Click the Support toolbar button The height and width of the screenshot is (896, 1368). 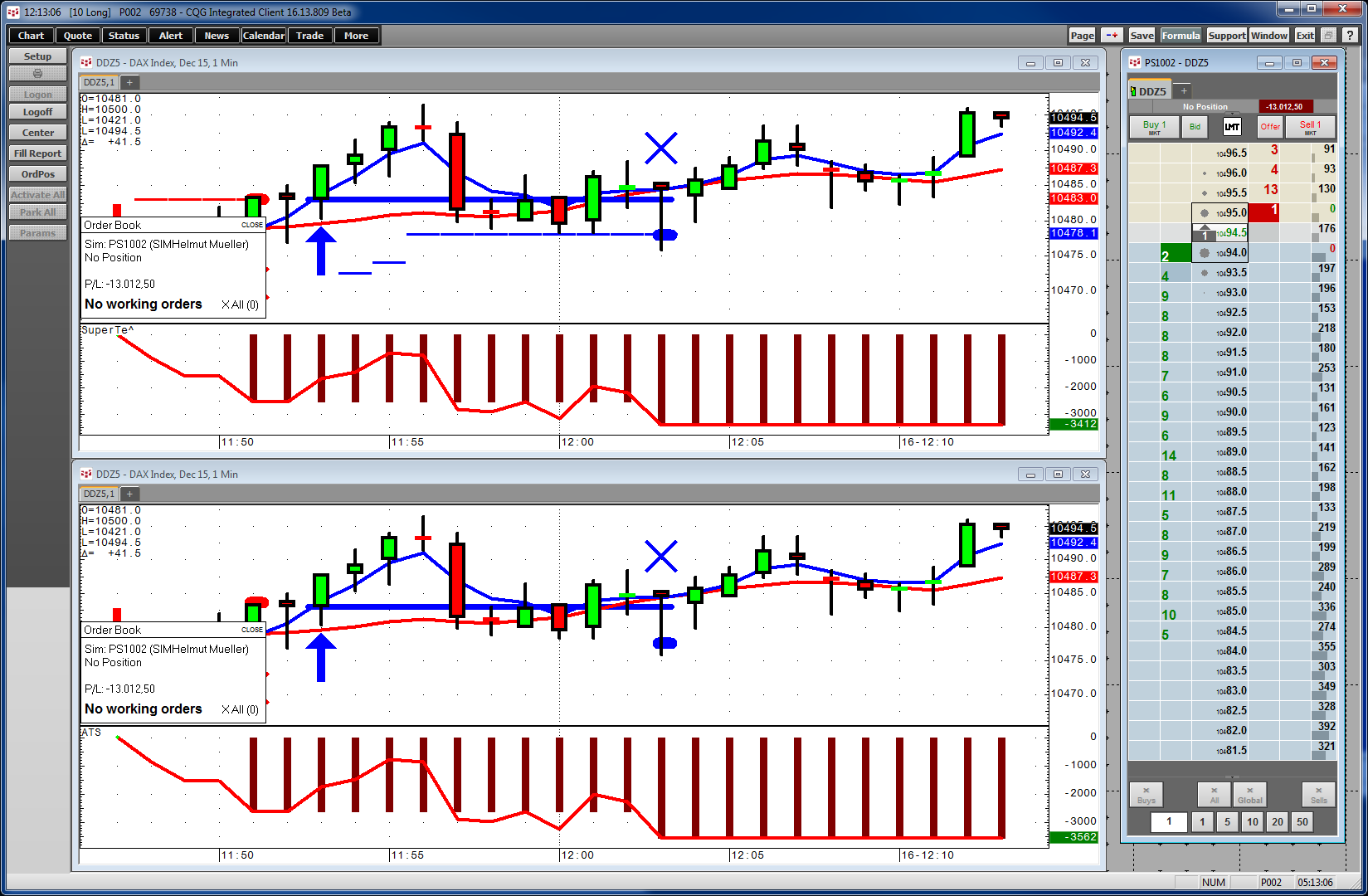coord(1227,36)
